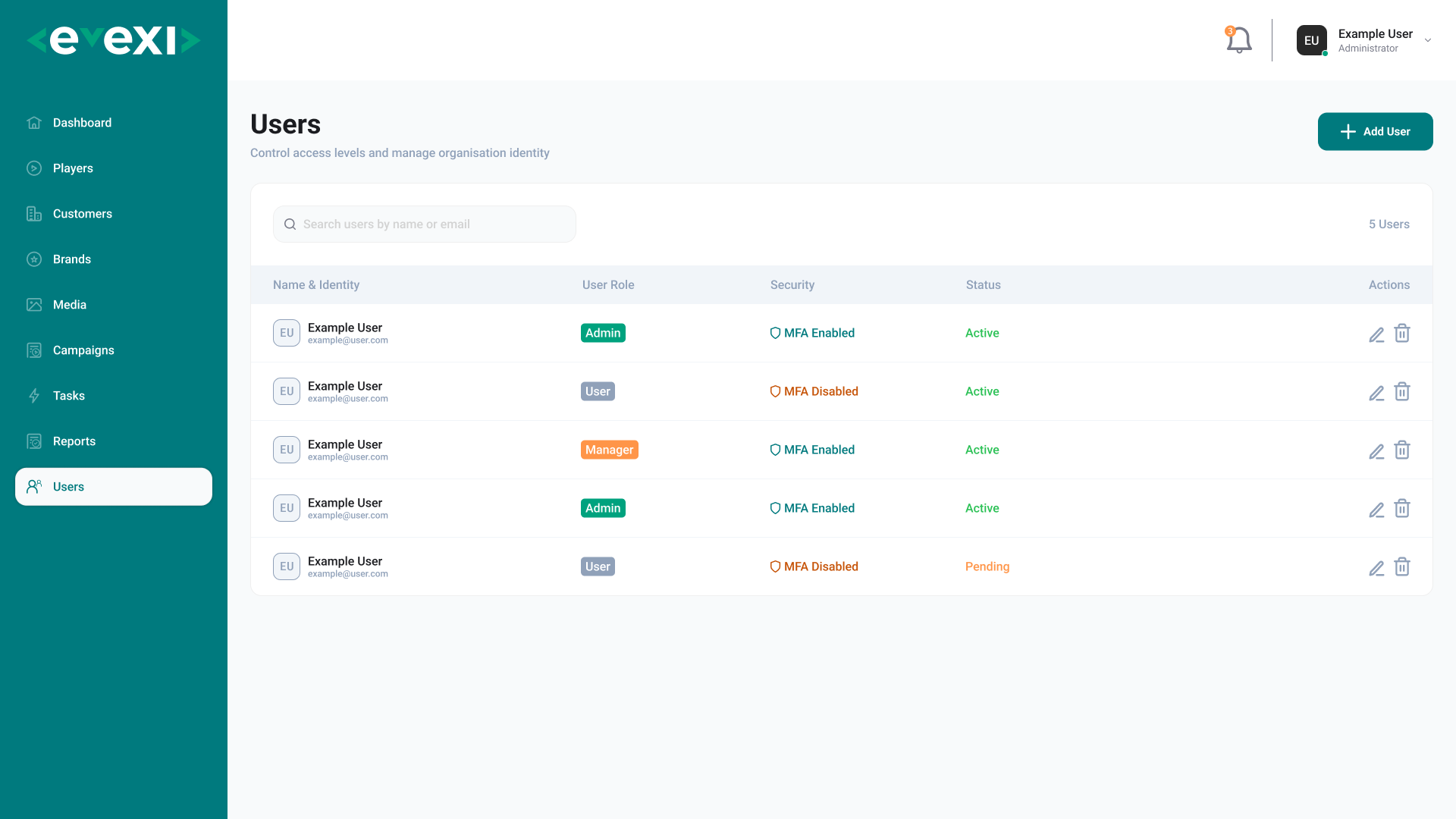Viewport: 1456px width, 819px height.
Task: Click the "User Role" column header
Action: (x=608, y=285)
